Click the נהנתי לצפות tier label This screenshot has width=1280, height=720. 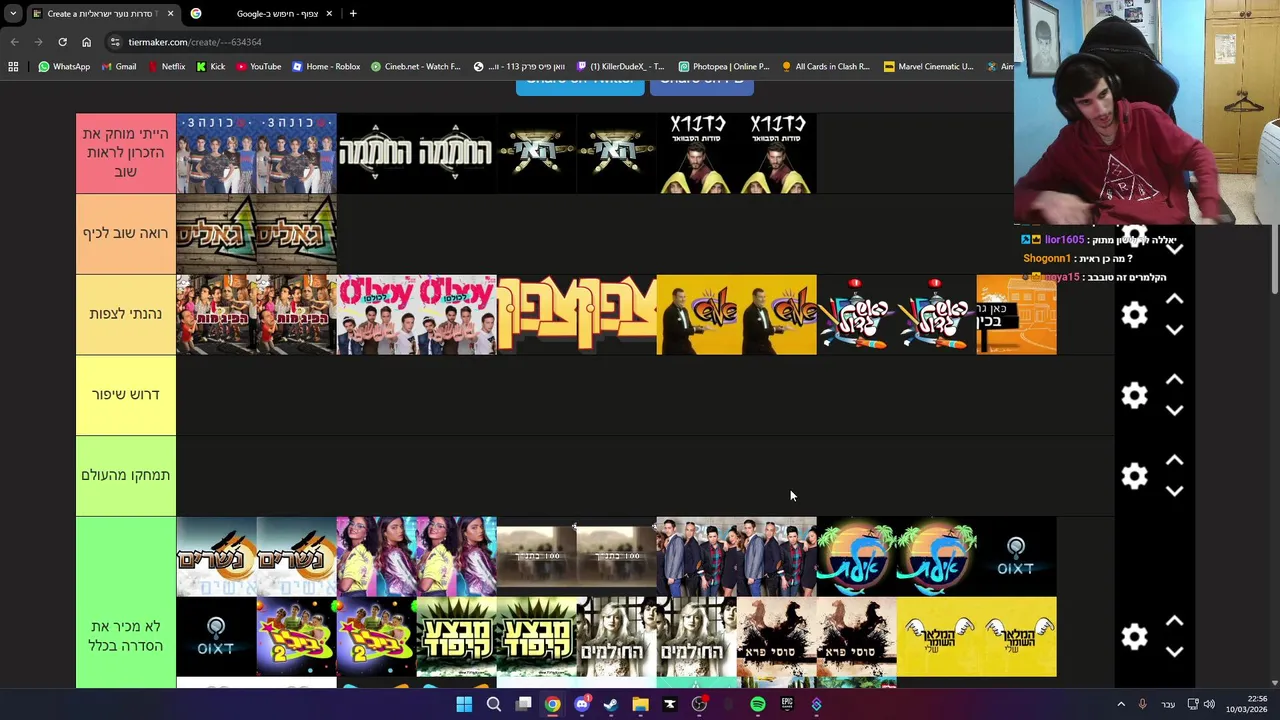click(x=126, y=314)
